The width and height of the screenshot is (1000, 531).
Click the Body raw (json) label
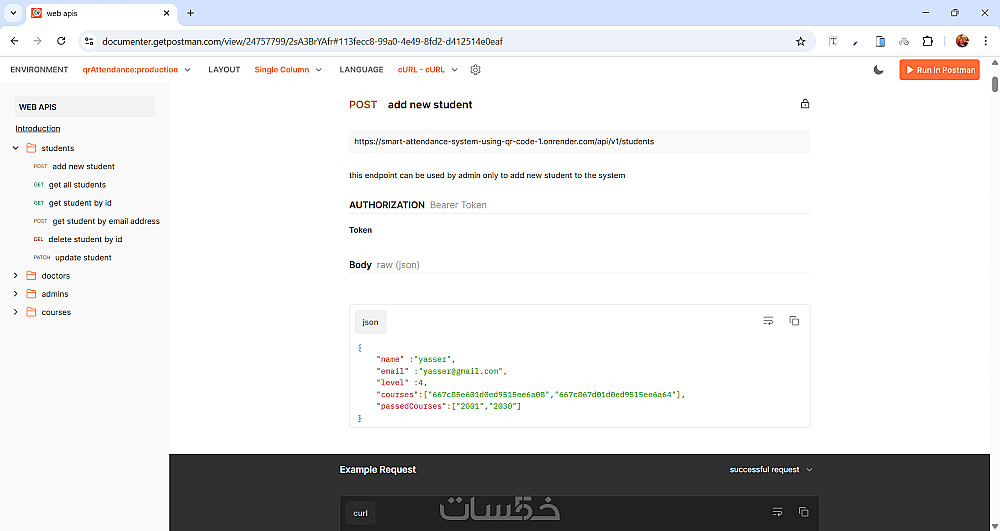[x=385, y=265]
